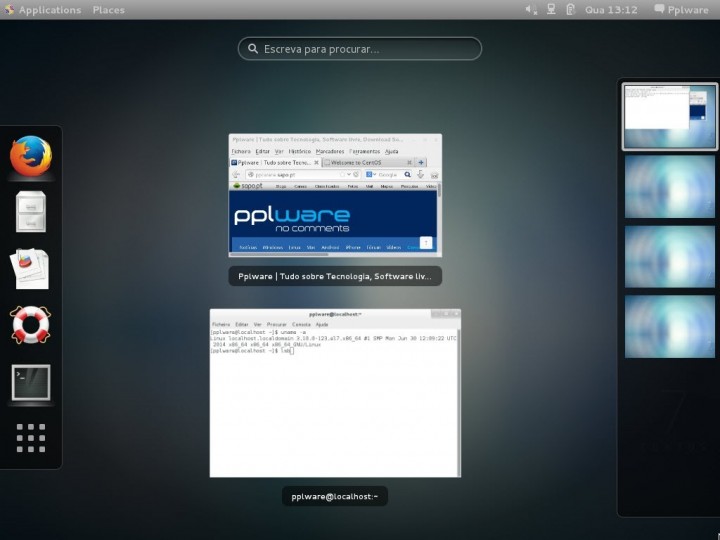Open the Qua 13:12 clock calendar
This screenshot has width=720, height=540.
coord(609,10)
